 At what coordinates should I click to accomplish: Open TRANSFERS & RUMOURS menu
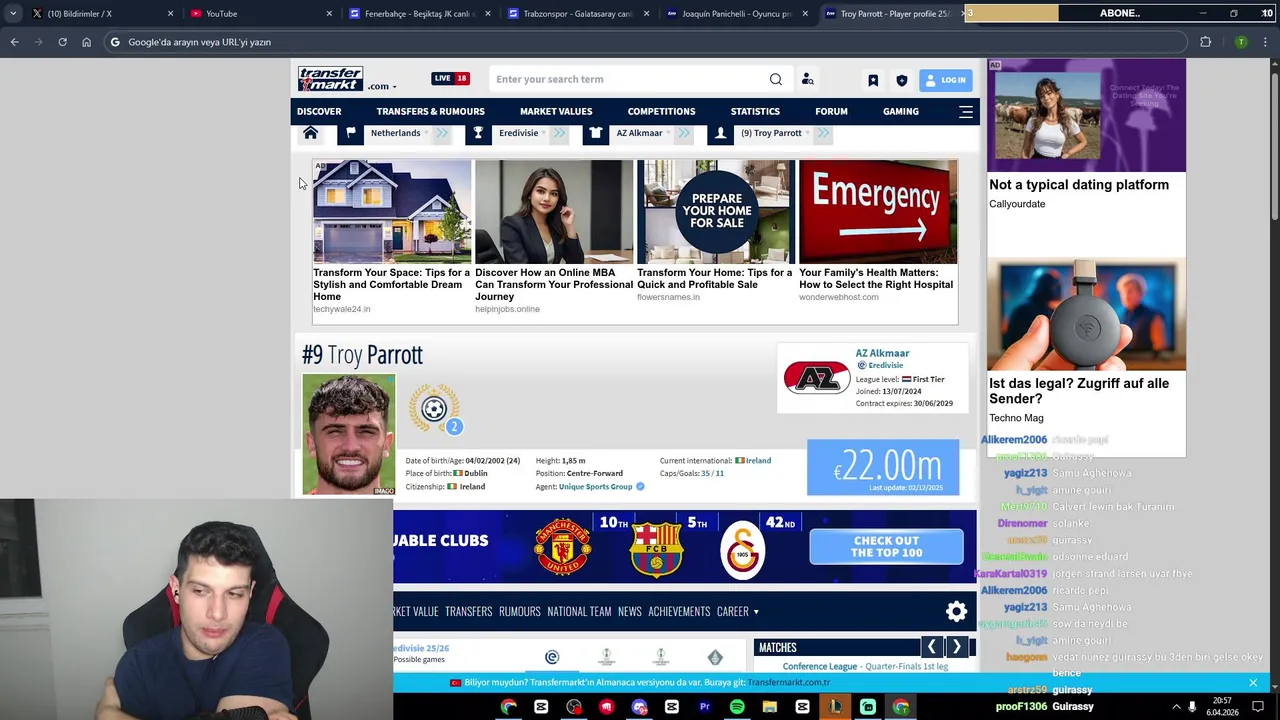430,111
